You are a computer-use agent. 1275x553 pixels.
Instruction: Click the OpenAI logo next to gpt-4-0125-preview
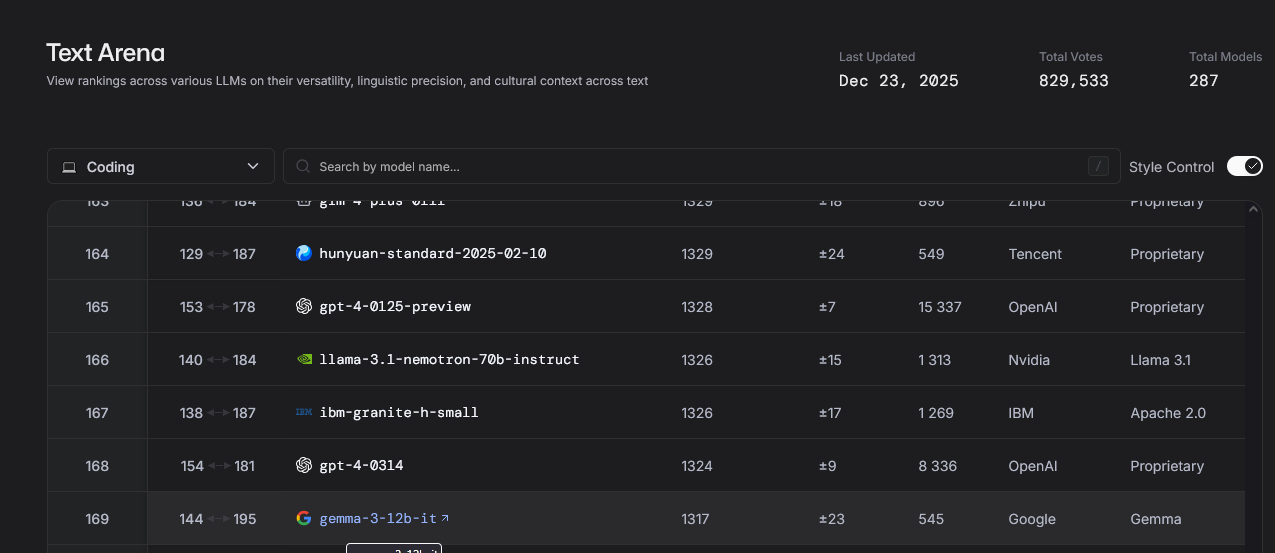[x=304, y=307]
